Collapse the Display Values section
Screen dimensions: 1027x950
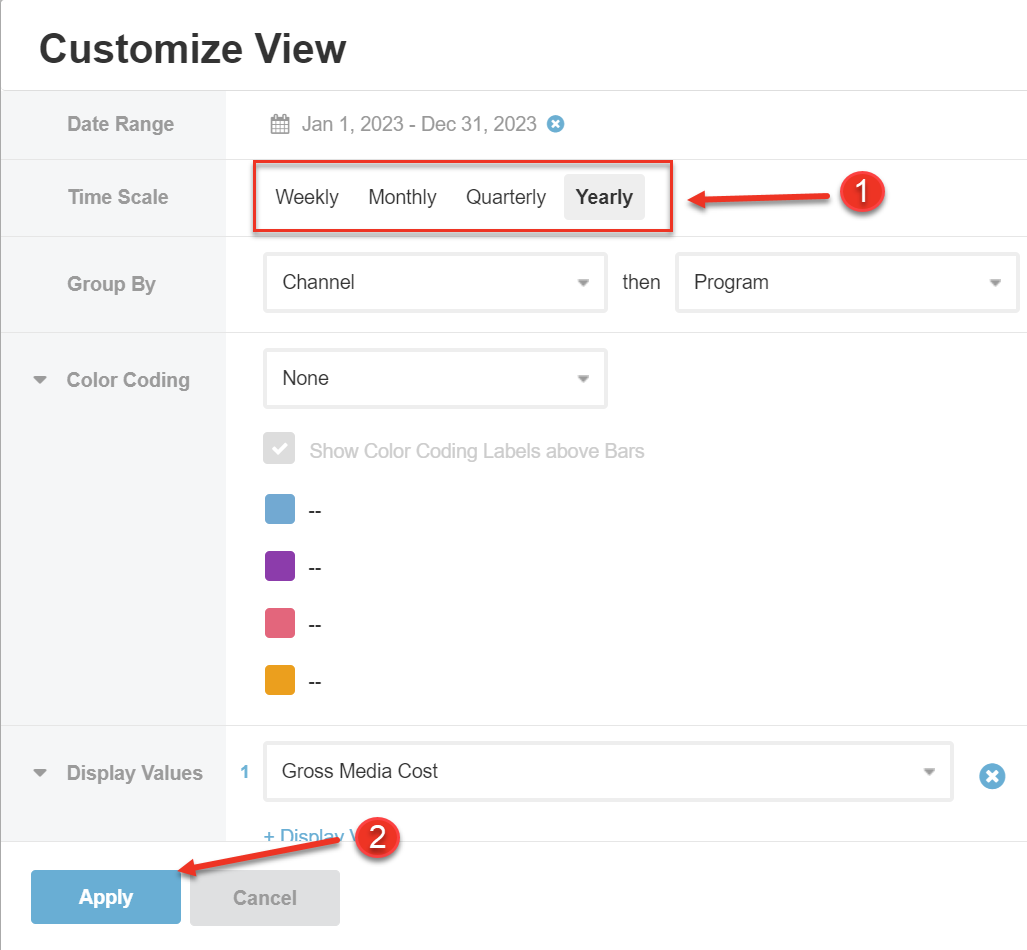pyautogui.click(x=38, y=772)
